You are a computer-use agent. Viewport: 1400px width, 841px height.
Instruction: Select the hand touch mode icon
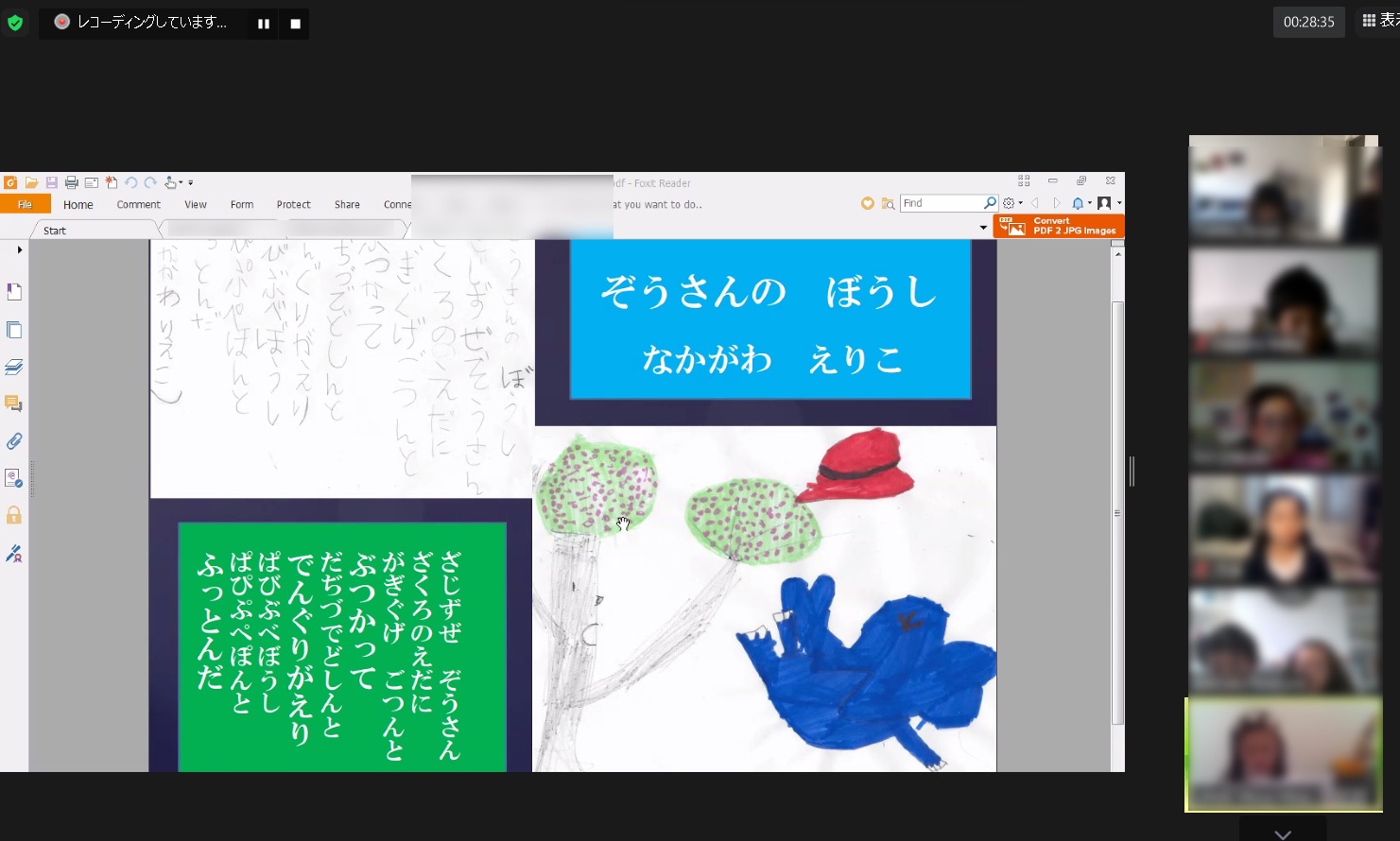coord(170,182)
